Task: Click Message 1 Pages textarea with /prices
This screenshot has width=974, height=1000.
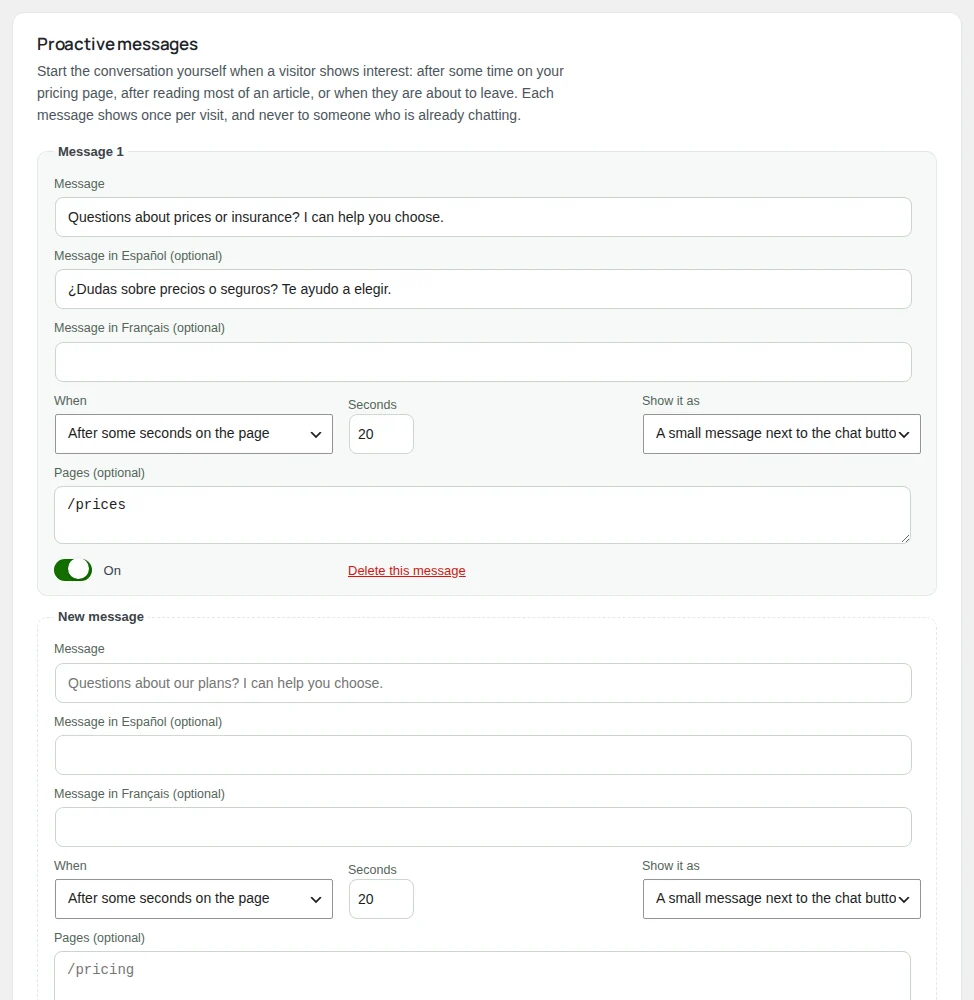Action: (482, 515)
